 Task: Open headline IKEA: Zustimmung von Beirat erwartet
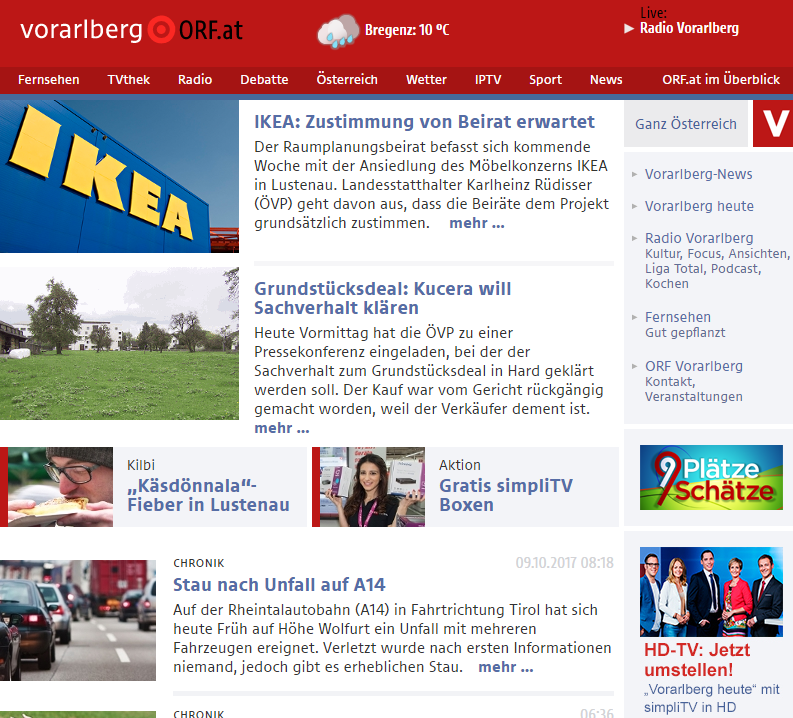coord(424,122)
